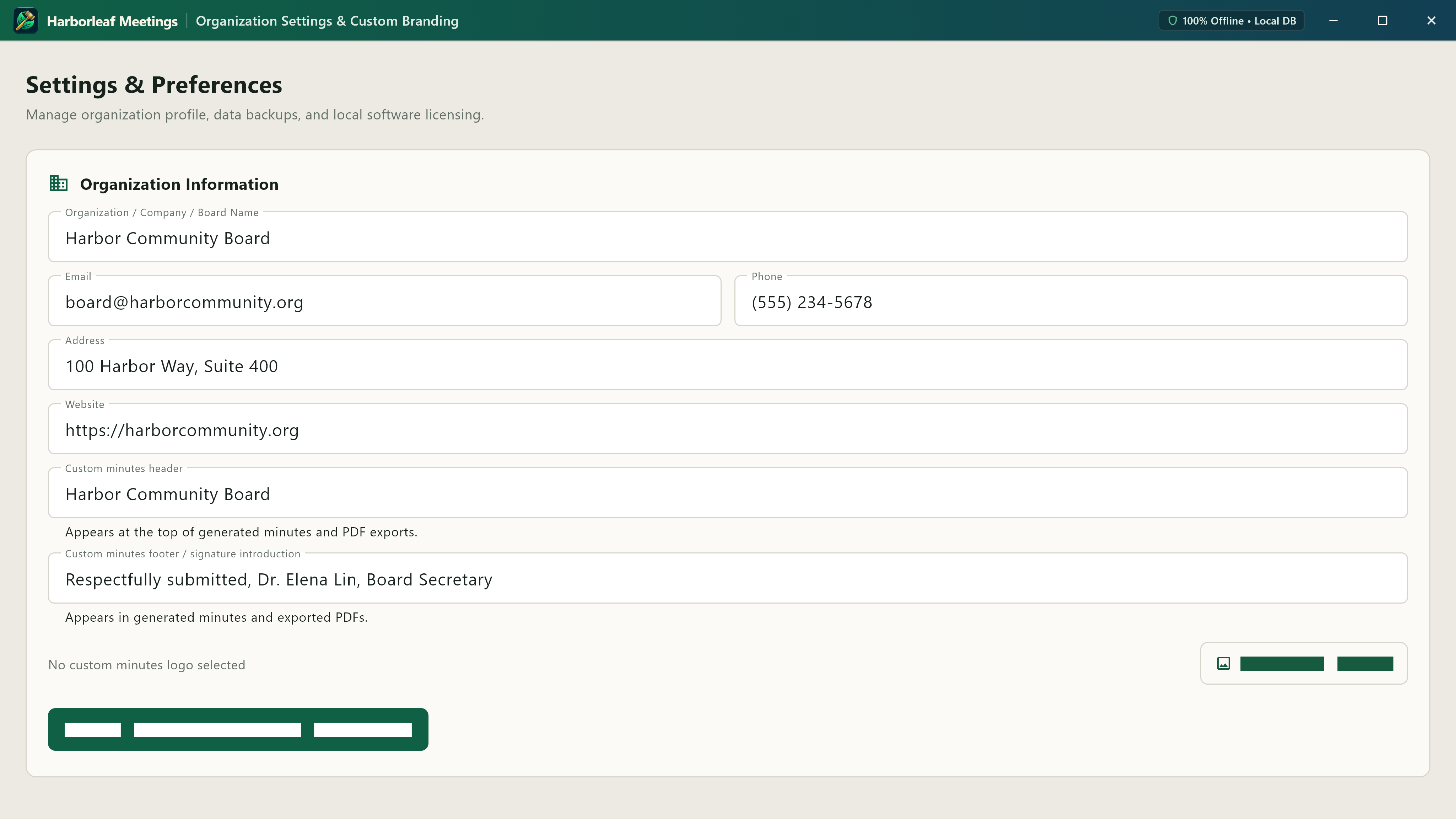Click the Organization / Company / Board Name field

click(727, 237)
